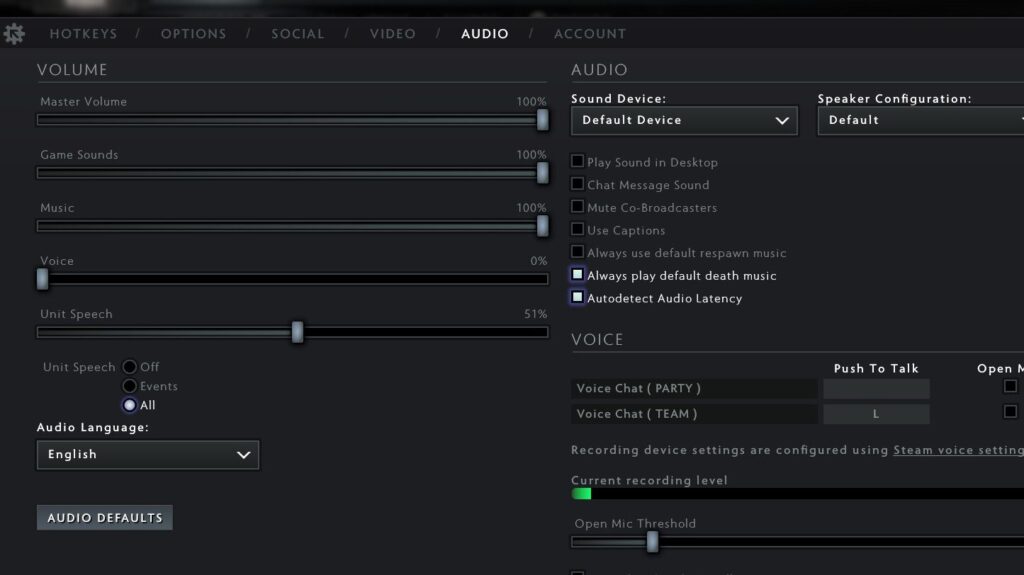Toggle the Chat Message Sound checkbox
This screenshot has width=1024, height=575.
pyautogui.click(x=578, y=184)
